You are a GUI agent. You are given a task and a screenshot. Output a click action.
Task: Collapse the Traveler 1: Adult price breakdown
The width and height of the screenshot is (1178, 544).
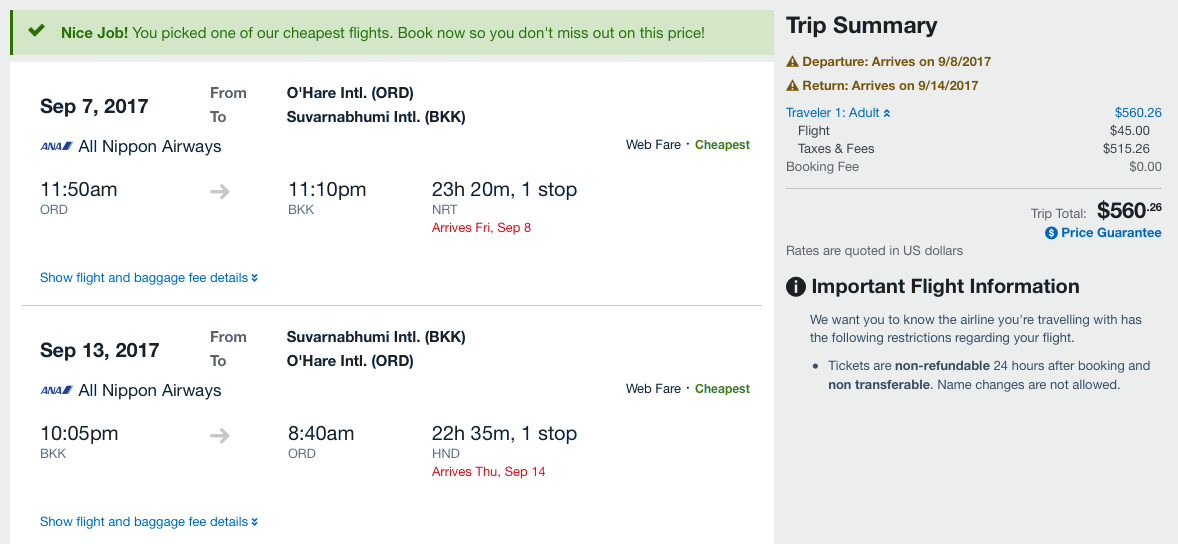click(x=838, y=113)
